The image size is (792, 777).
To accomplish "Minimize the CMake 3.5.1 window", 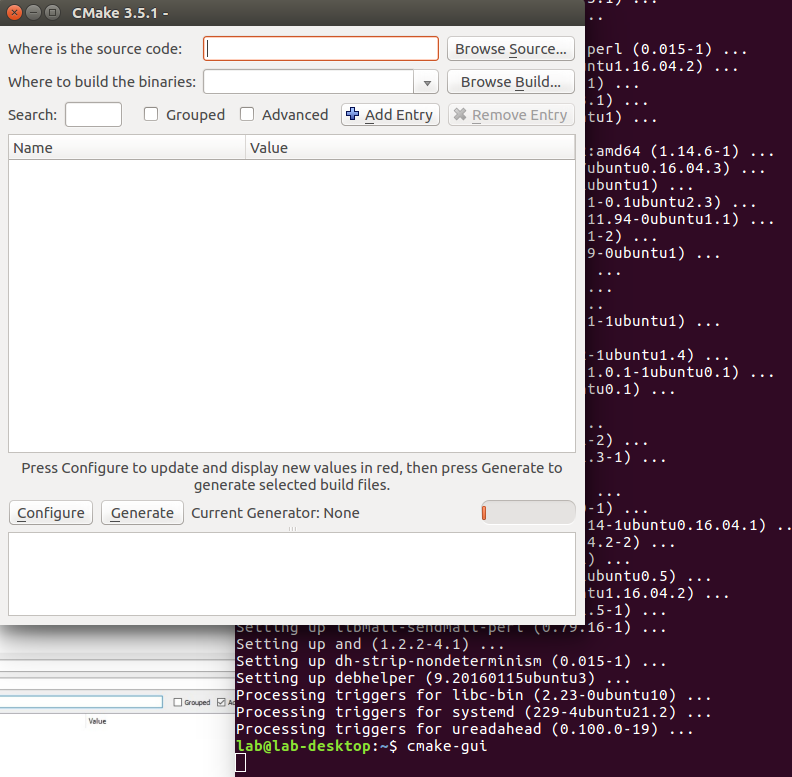I will (33, 12).
